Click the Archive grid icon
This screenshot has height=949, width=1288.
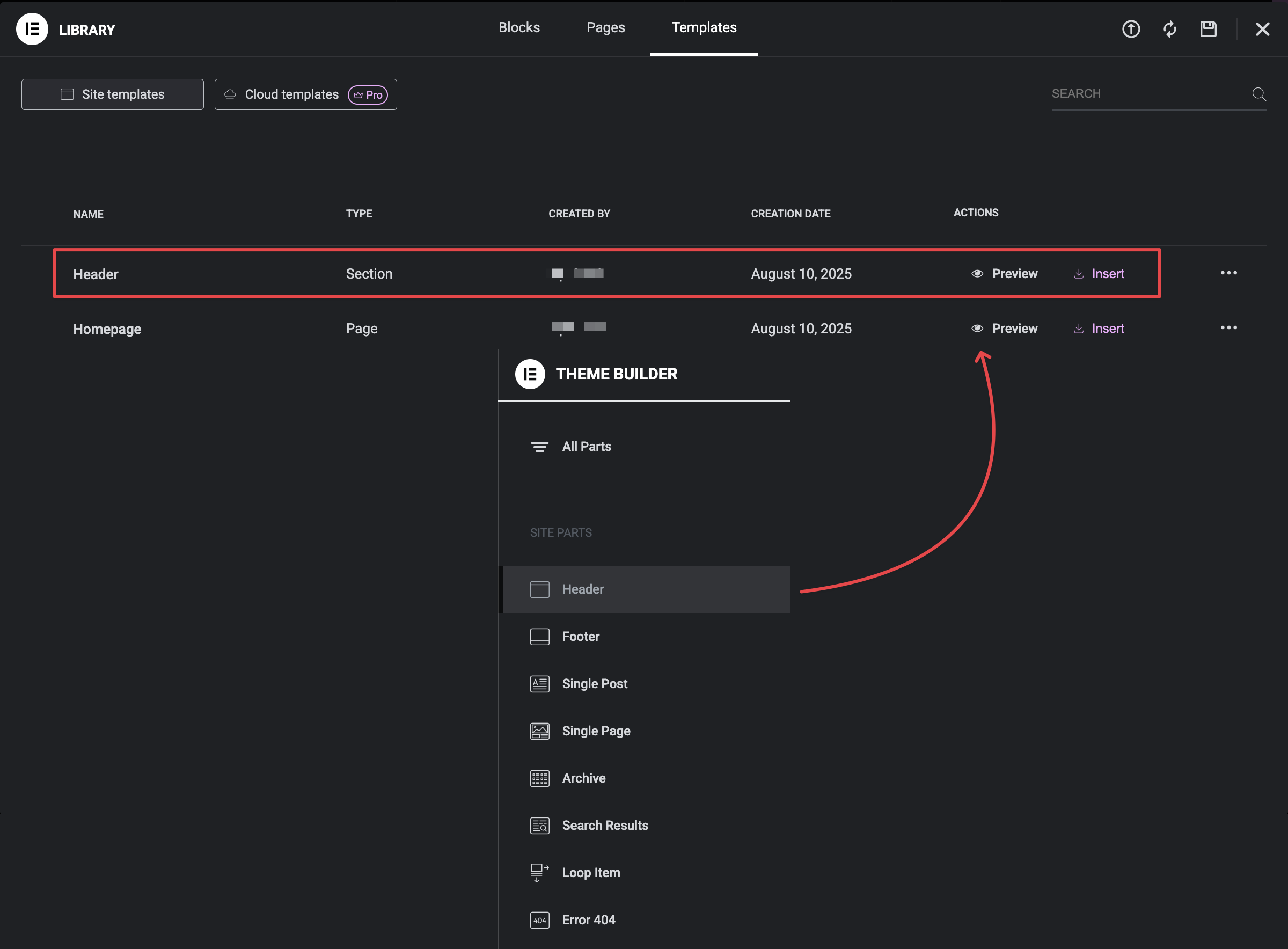(539, 778)
